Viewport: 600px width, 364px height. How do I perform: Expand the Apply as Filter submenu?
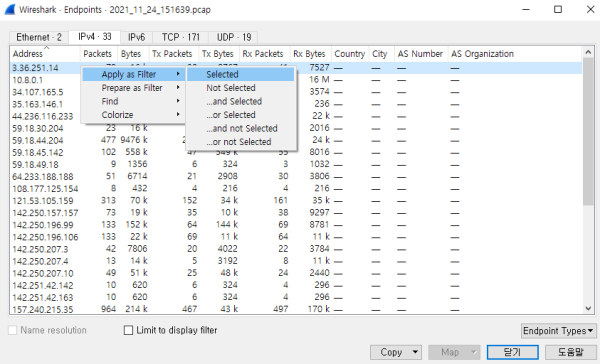pos(133,74)
